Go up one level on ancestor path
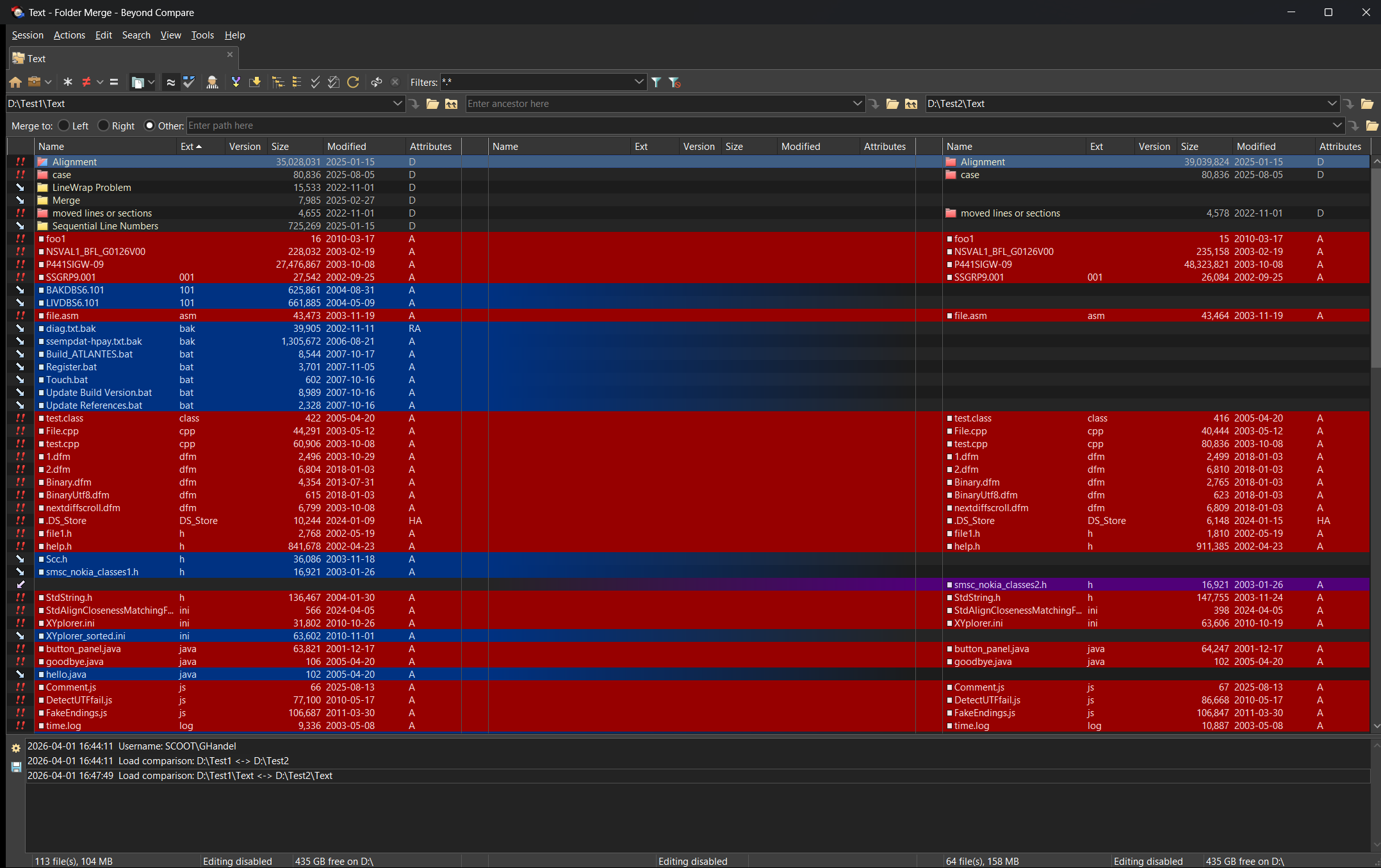The height and width of the screenshot is (868, 1381). tap(911, 104)
